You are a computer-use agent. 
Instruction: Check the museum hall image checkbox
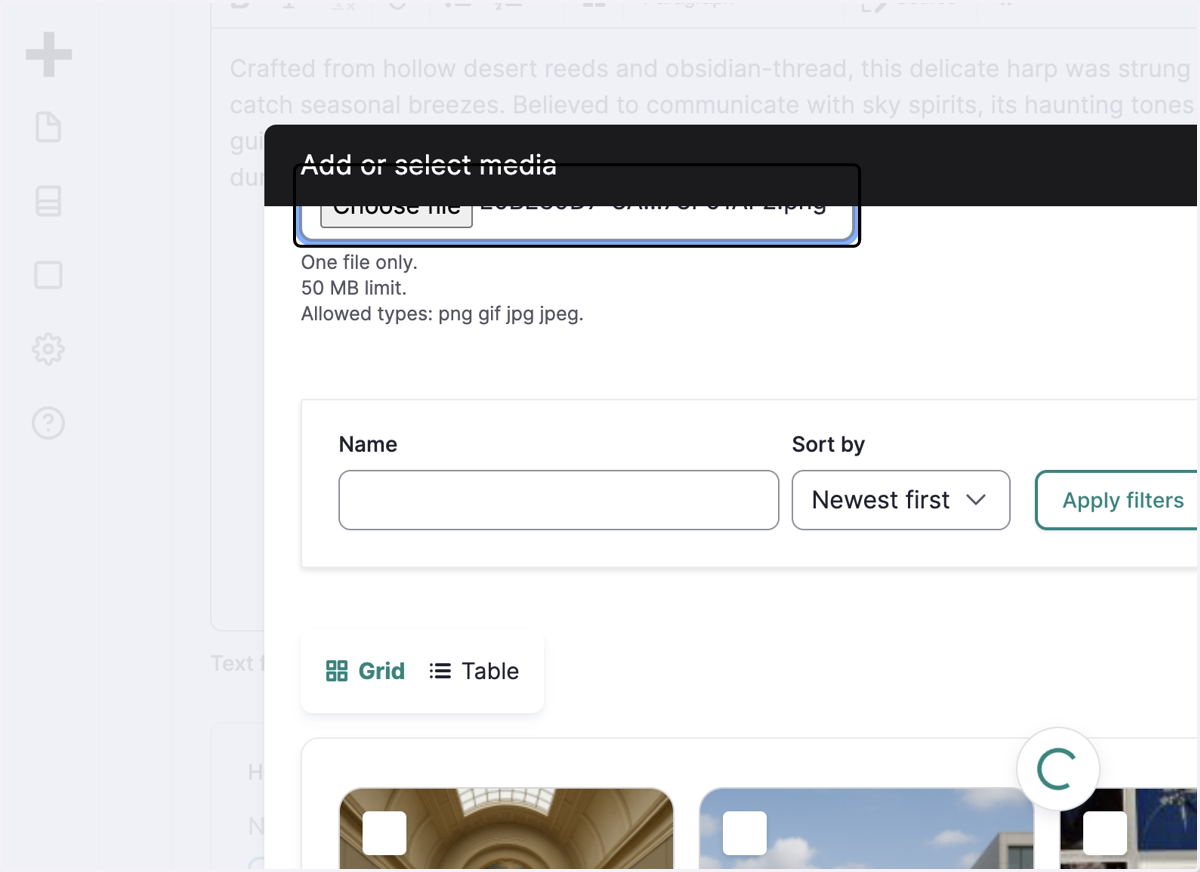(x=384, y=833)
